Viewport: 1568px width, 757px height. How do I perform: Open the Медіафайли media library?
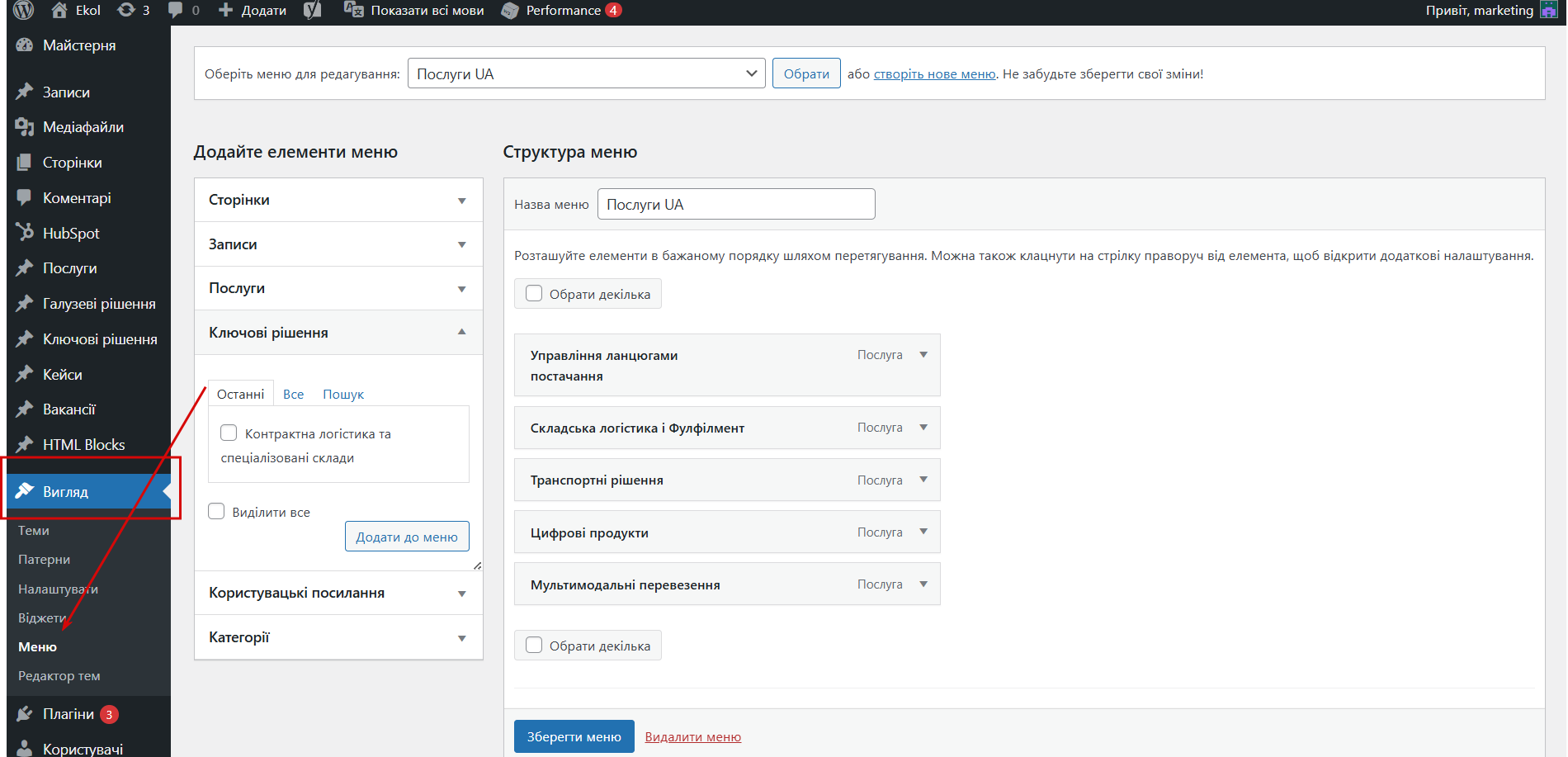pos(83,127)
